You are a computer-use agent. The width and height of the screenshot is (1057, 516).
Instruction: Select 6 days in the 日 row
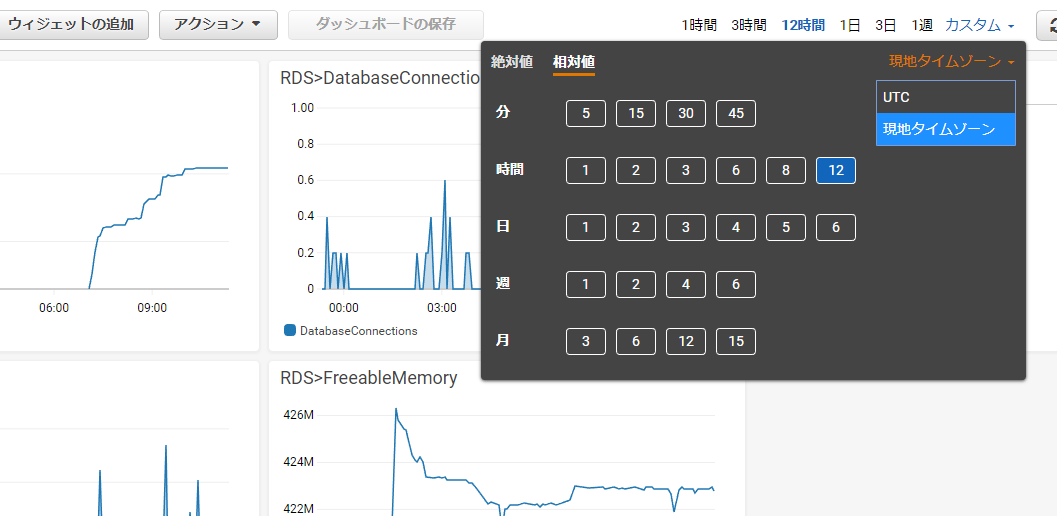(x=836, y=227)
